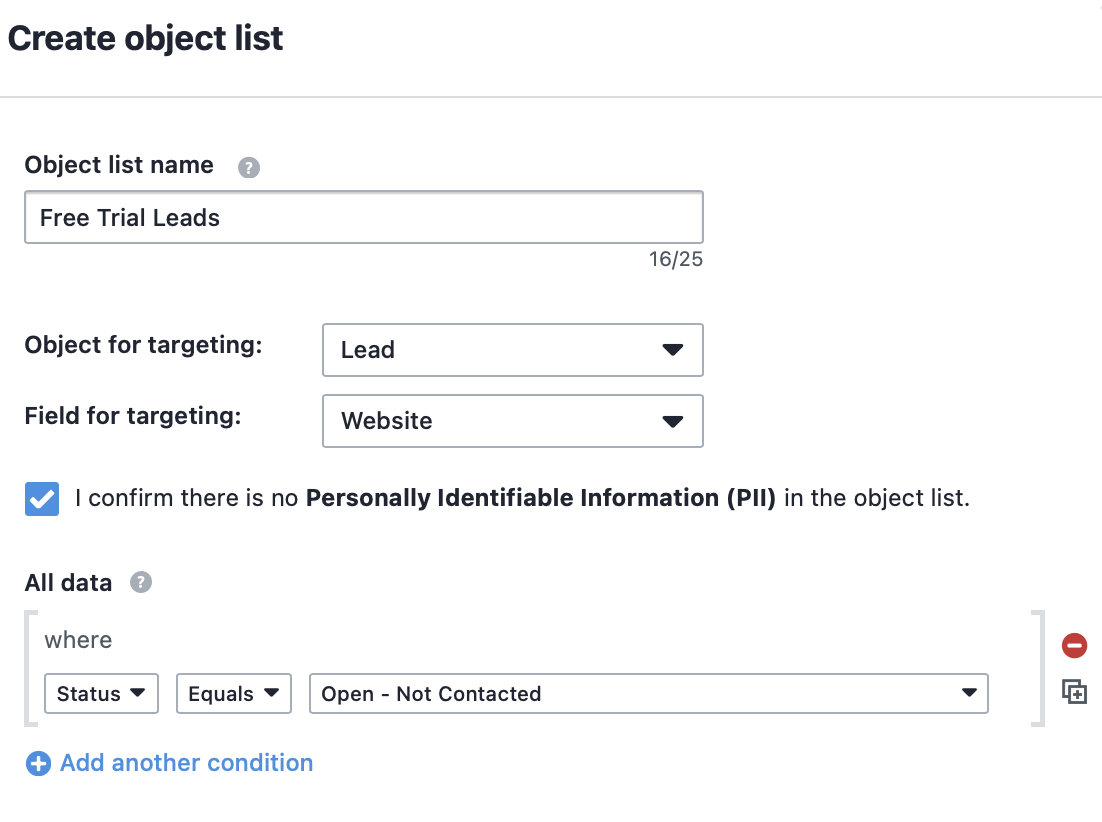
Task: Duplicate the condition using the copy icon
Action: pyautogui.click(x=1074, y=692)
